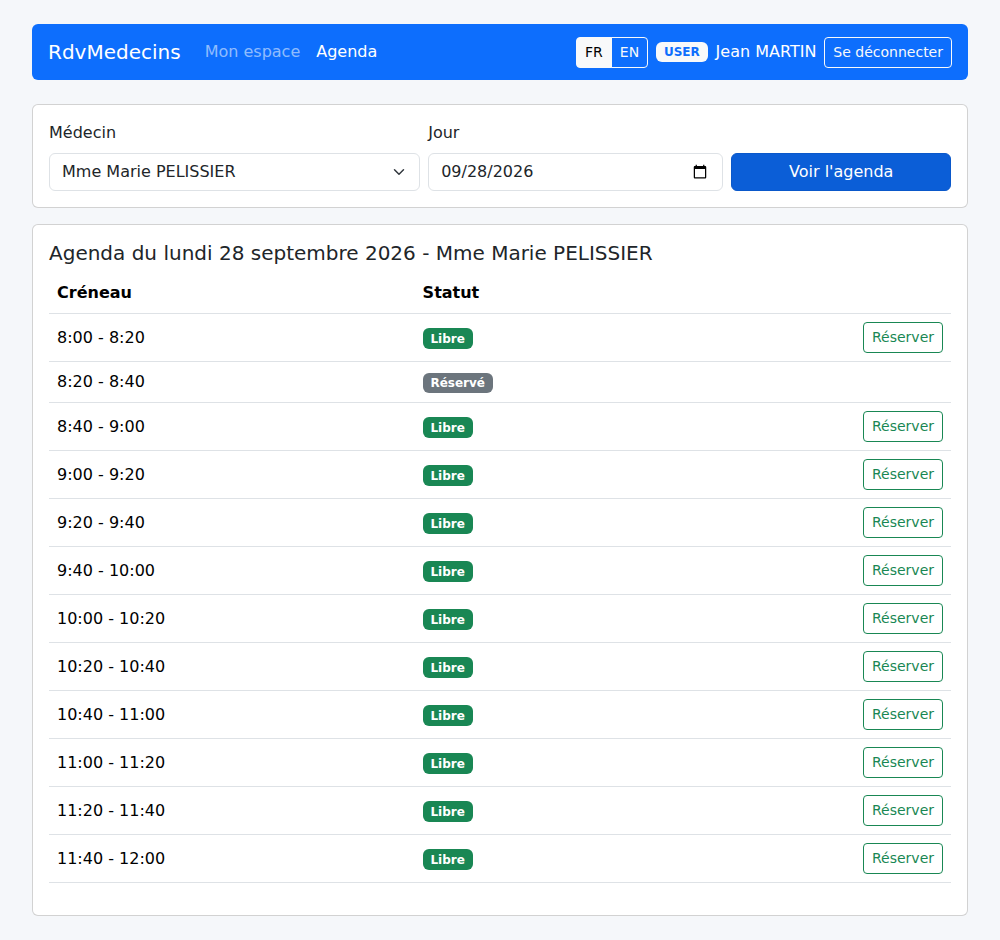
Task: Reserve the 8:00 - 8:20 slot
Action: pos(902,337)
